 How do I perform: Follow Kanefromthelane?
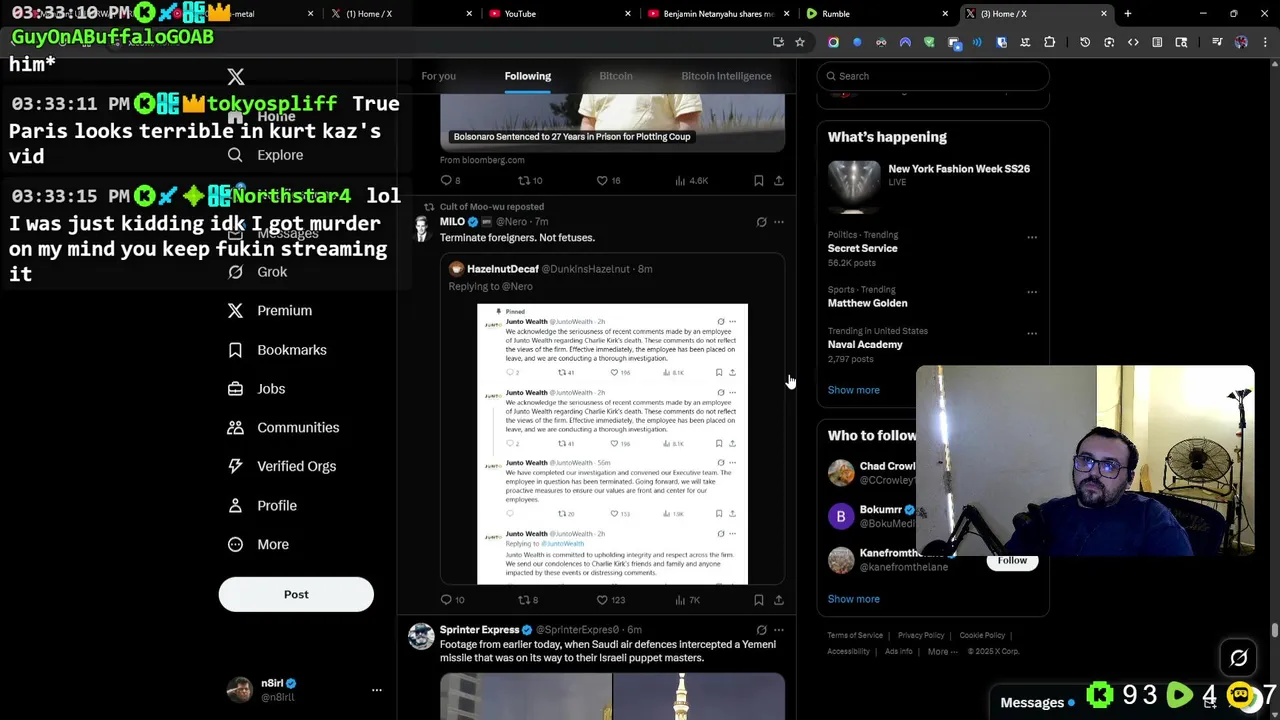1012,561
